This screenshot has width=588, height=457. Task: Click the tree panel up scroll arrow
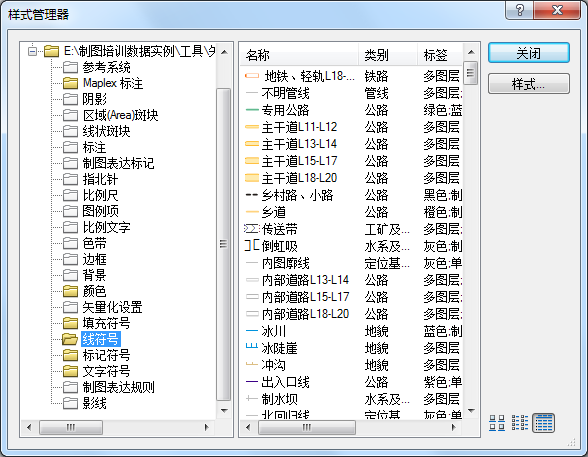[224, 52]
